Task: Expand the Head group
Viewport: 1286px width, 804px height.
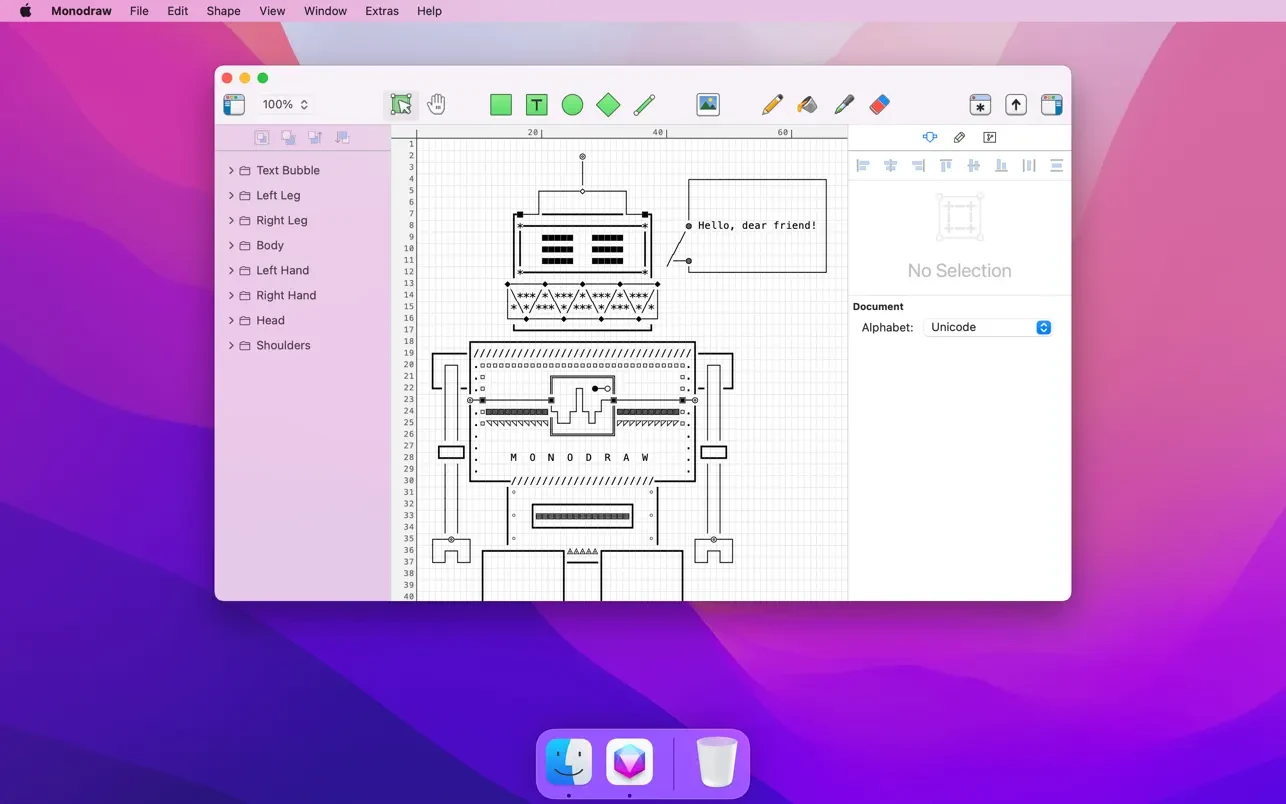Action: click(x=231, y=321)
